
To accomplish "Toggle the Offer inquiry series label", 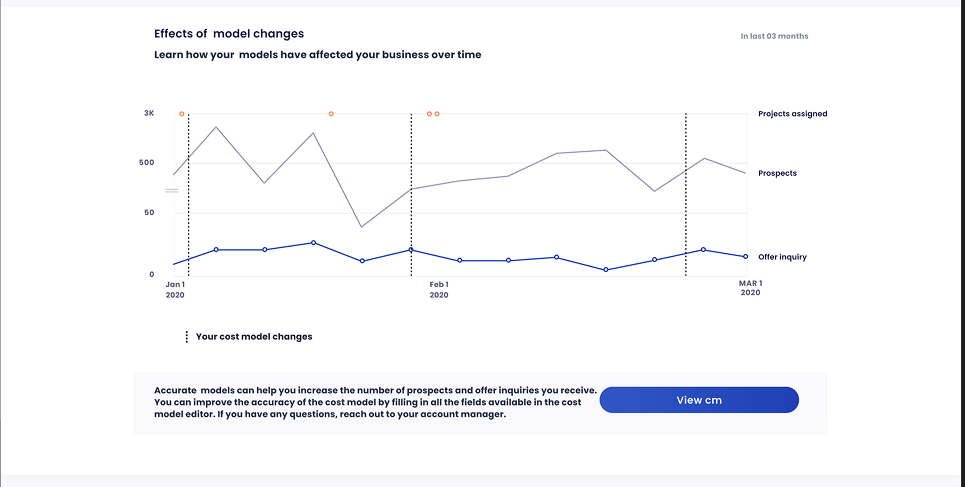I will [782, 257].
